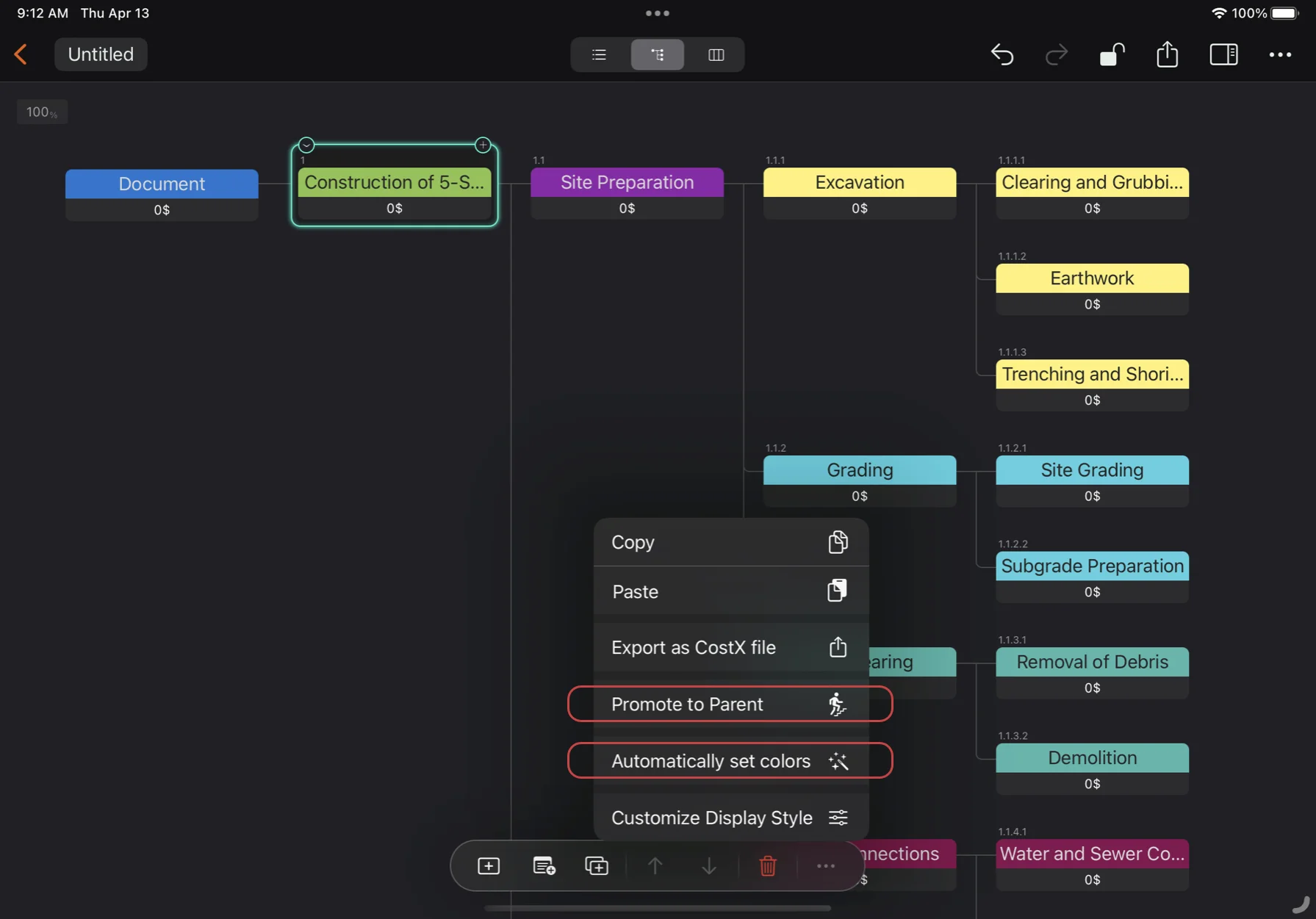Image resolution: width=1316 pixels, height=919 pixels.
Task: Toggle the right sidebar panel
Action: [1223, 55]
